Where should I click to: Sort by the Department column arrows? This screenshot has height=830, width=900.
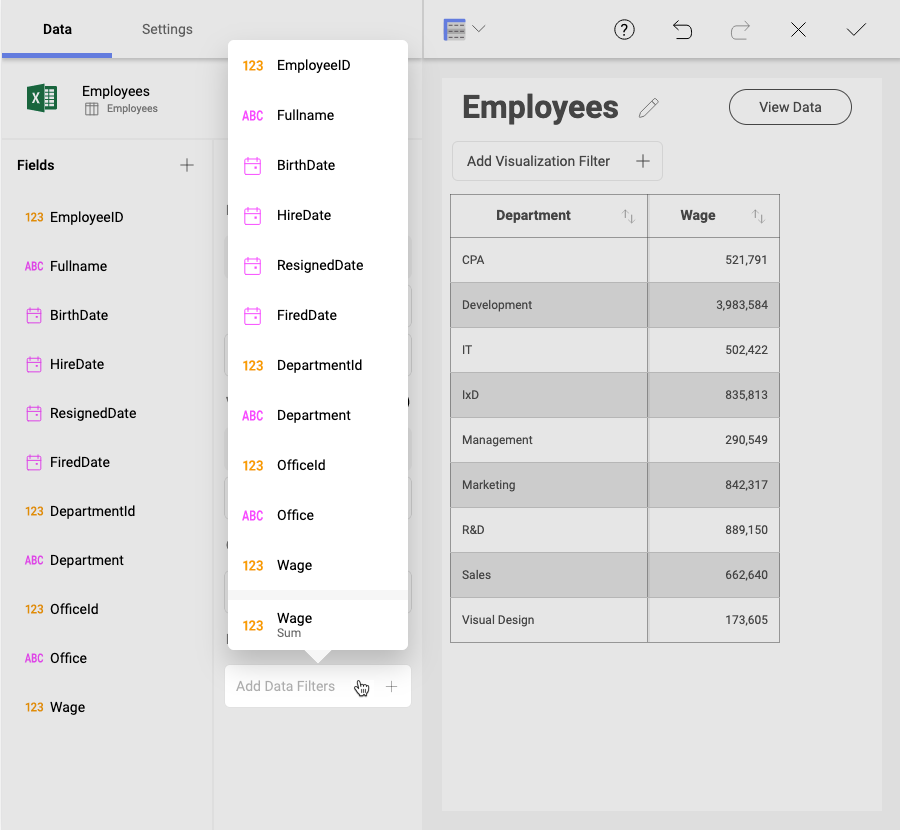click(628, 216)
